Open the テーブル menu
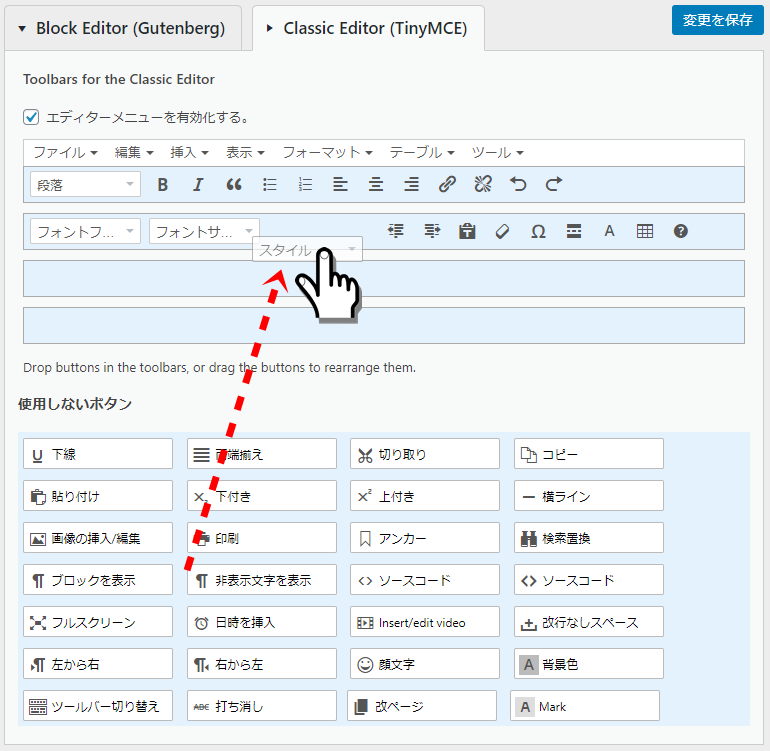The width and height of the screenshot is (770, 751). 422,152
